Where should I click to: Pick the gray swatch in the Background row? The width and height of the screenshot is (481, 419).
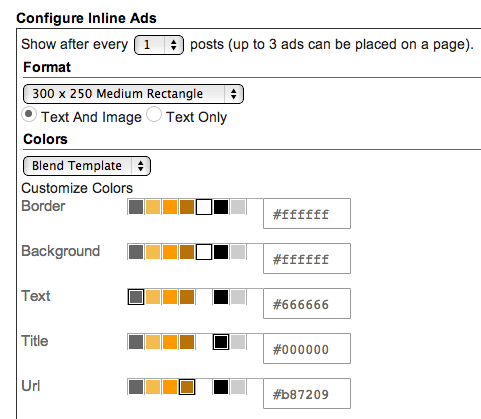tap(136, 252)
